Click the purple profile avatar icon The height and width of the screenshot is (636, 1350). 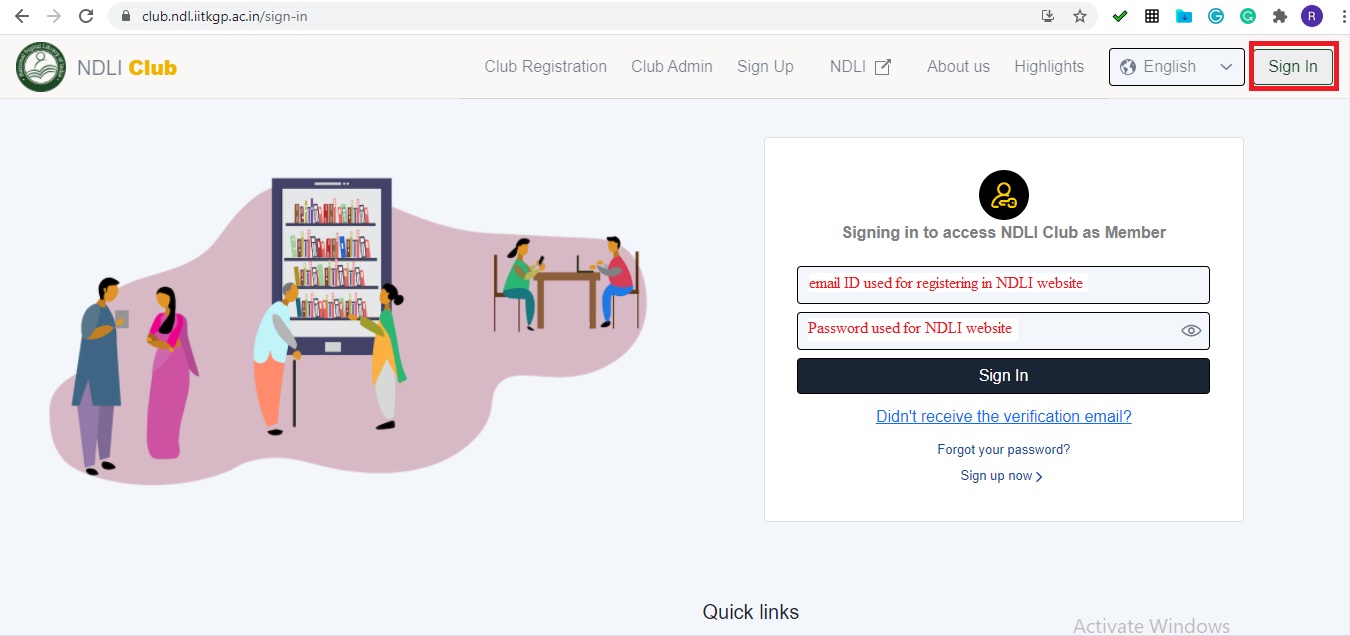1311,16
